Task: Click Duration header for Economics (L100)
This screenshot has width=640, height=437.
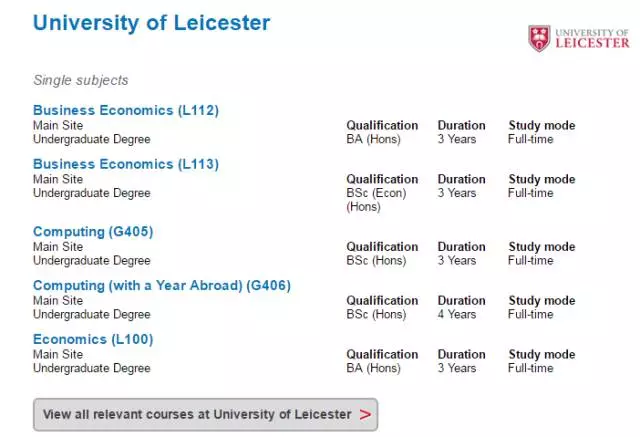Action: coord(462,354)
